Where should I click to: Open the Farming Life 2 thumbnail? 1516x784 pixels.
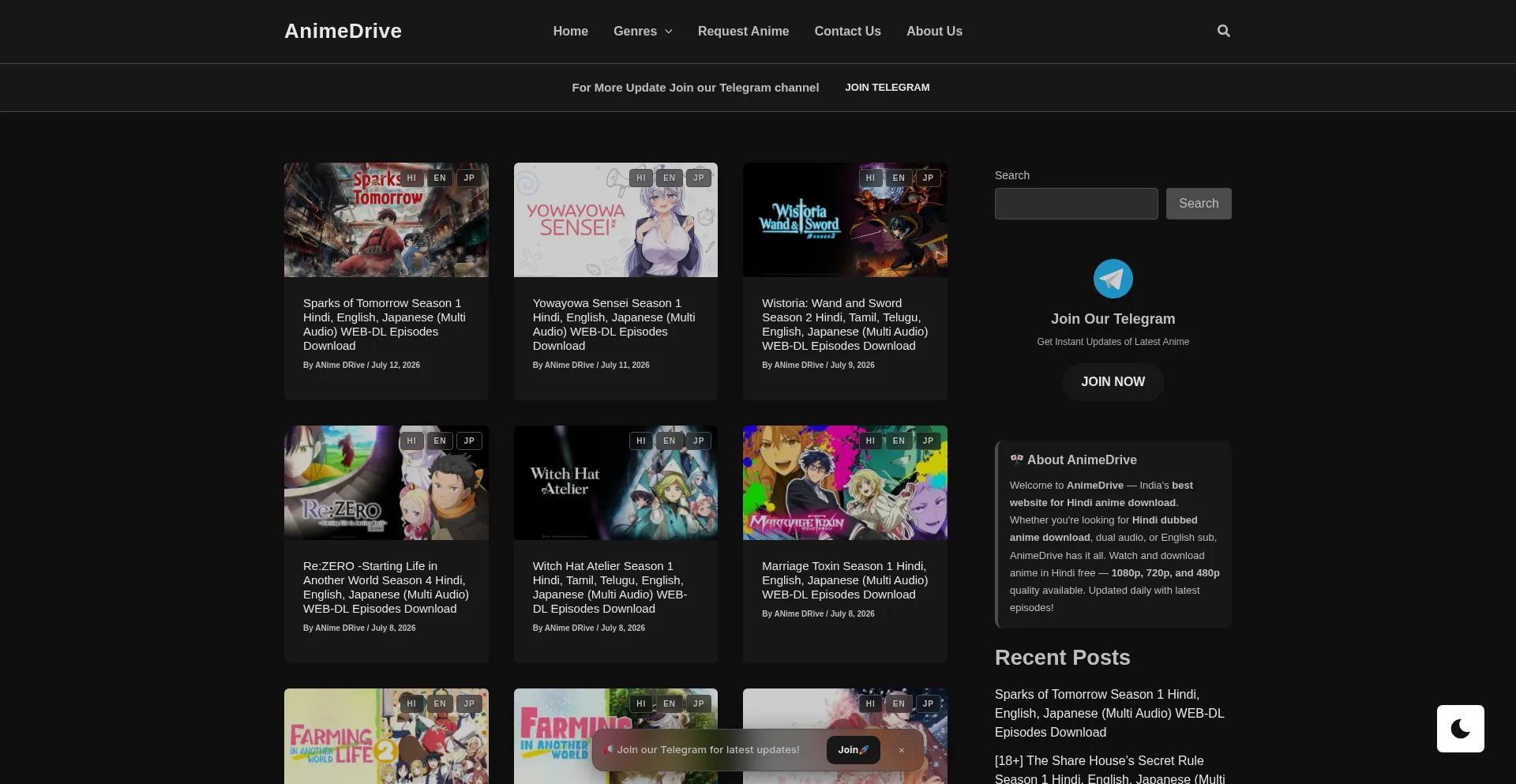[386, 736]
